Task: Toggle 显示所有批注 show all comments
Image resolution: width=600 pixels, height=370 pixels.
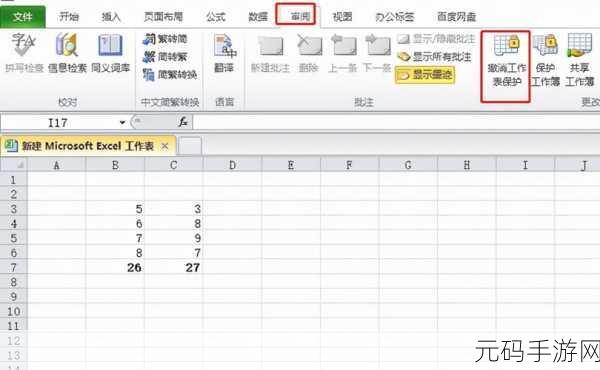Action: click(x=434, y=57)
